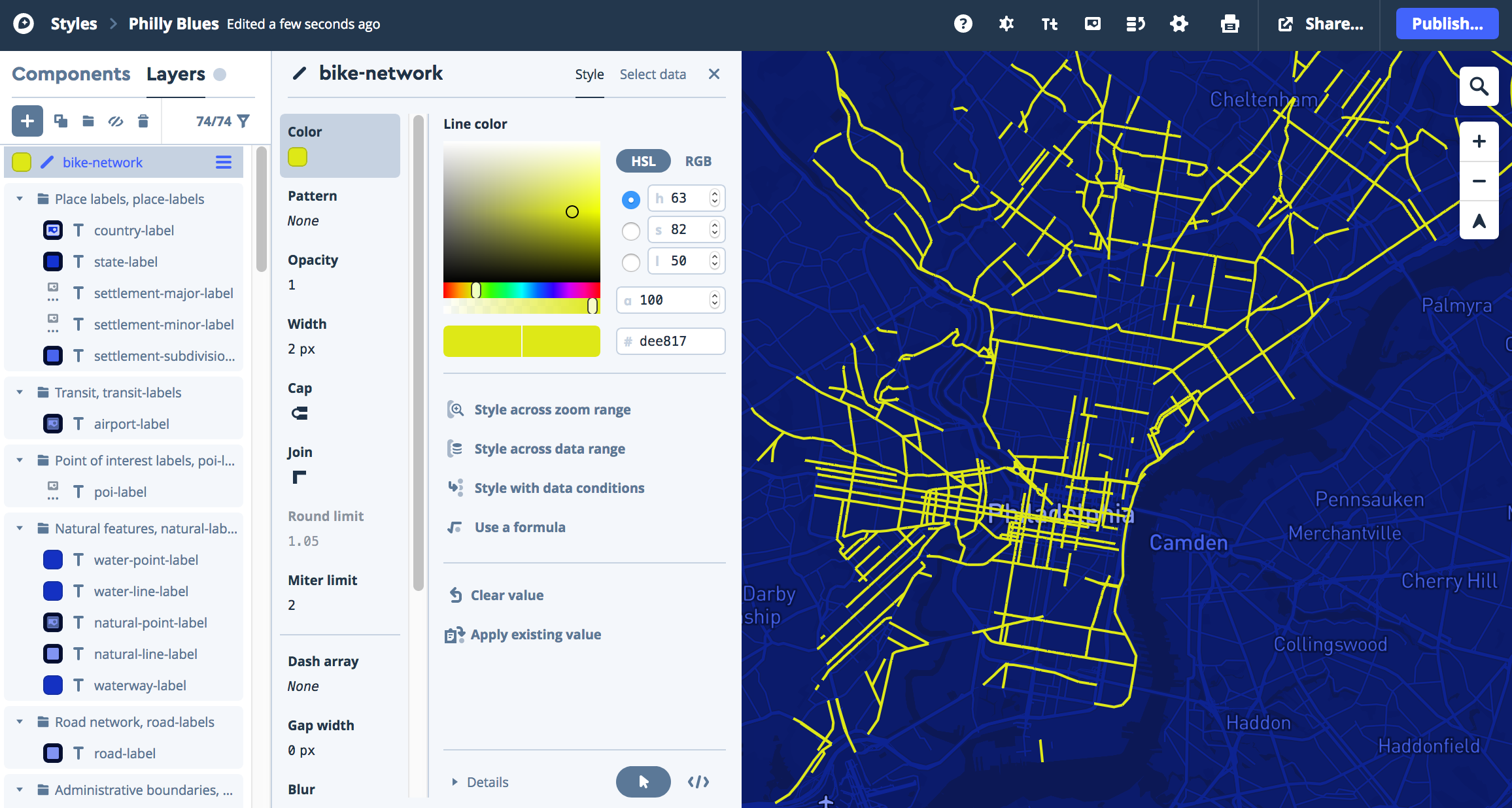Viewport: 1512px width, 808px height.
Task: Collapse the Road network folder
Action: pyautogui.click(x=20, y=722)
